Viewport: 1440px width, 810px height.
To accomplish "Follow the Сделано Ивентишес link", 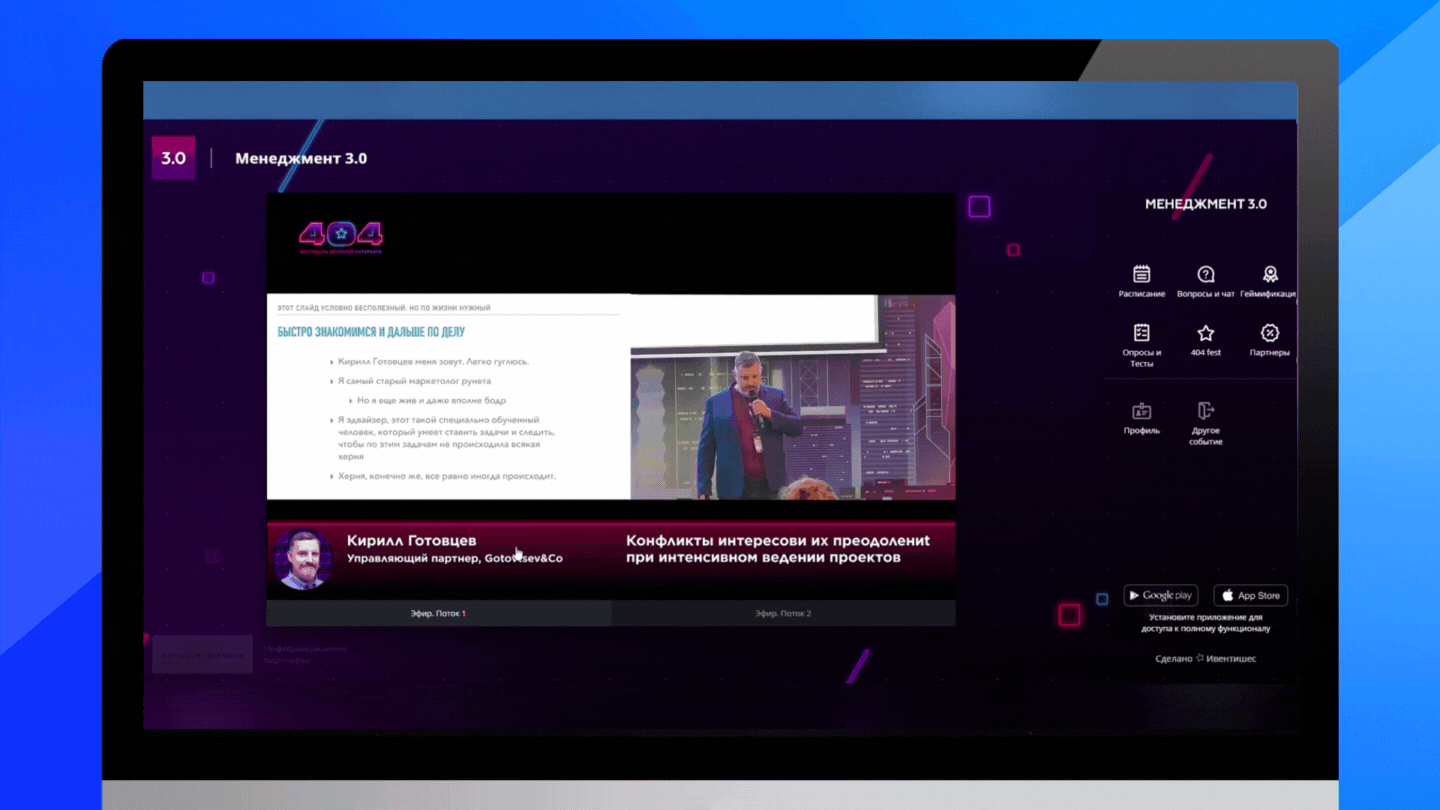I will pyautogui.click(x=1205, y=658).
